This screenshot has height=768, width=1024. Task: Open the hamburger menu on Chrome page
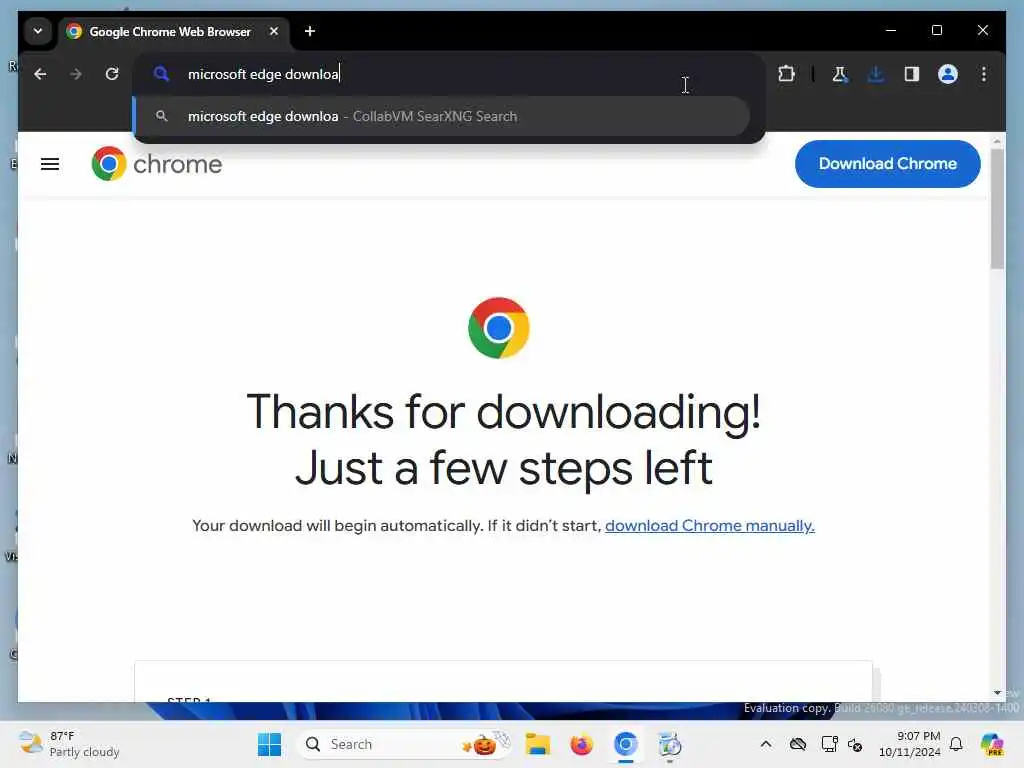pos(50,164)
